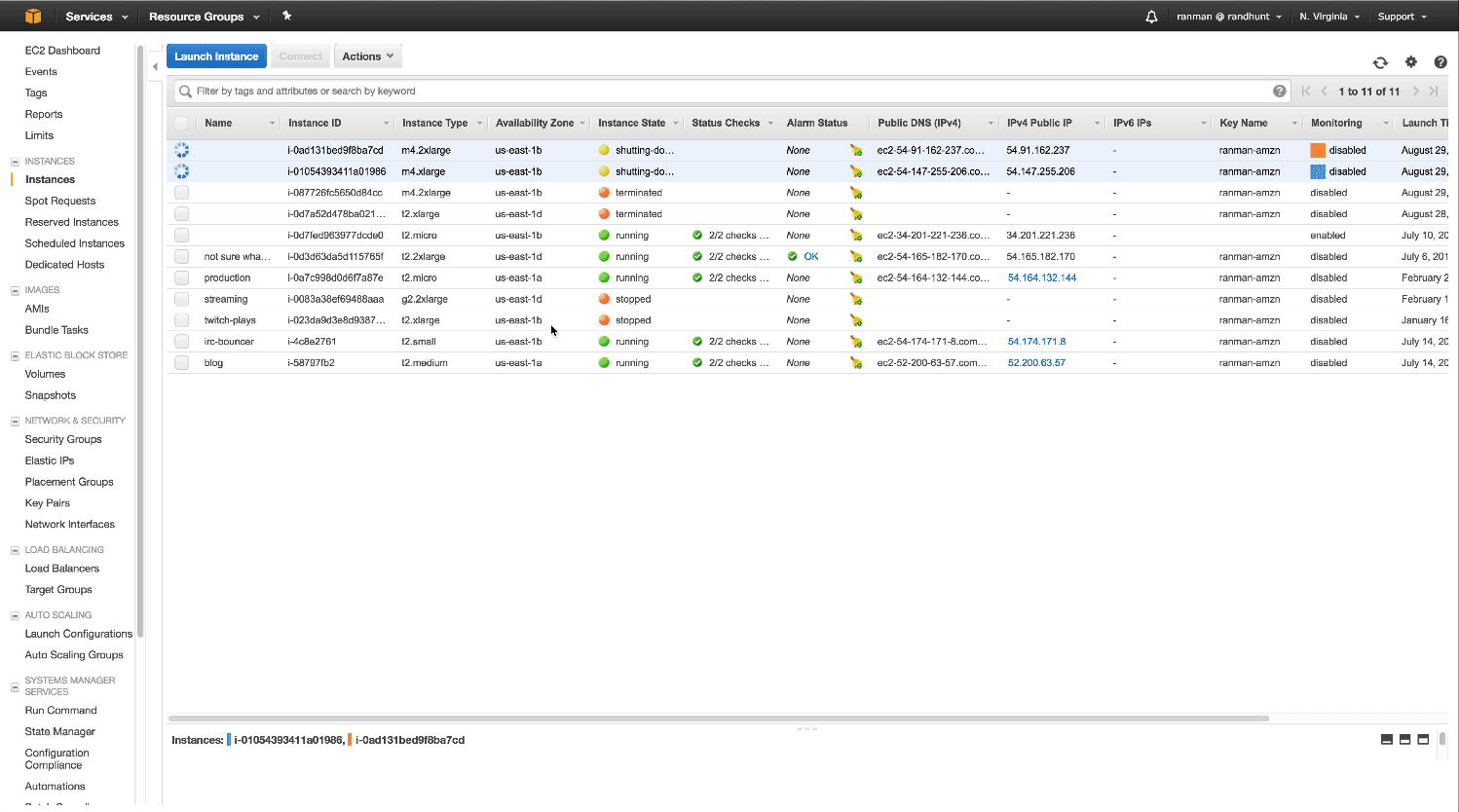Check the blog instance checkbox
The width and height of the screenshot is (1459, 812).
click(x=181, y=363)
